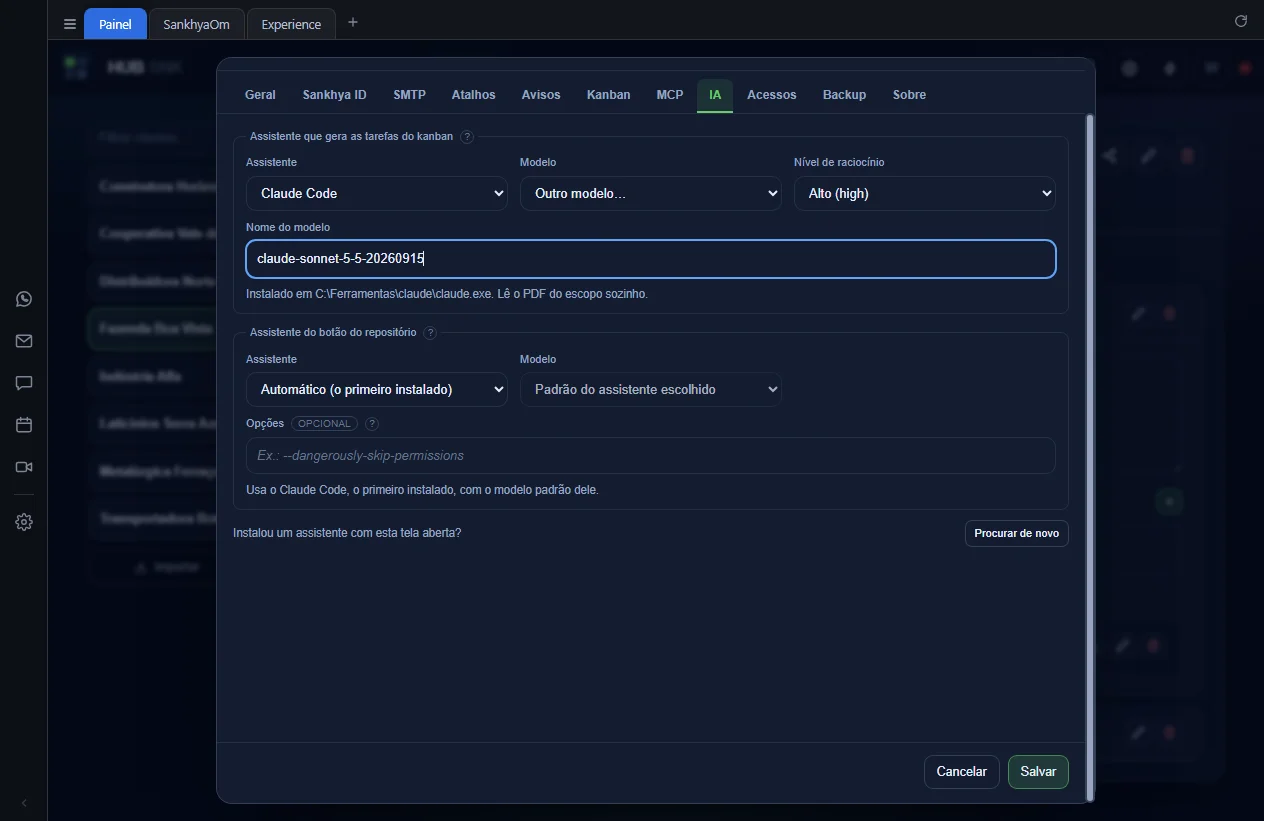The image size is (1264, 821).
Task: Open the Acessos settings tab
Action: pos(772,95)
